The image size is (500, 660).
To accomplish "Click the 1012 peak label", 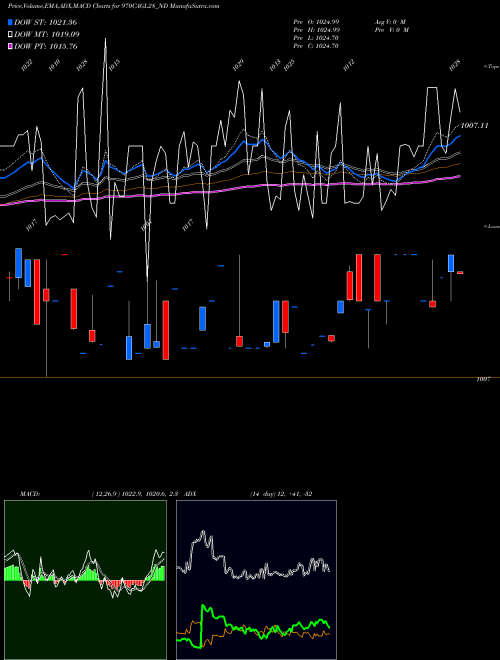I will (348, 65).
